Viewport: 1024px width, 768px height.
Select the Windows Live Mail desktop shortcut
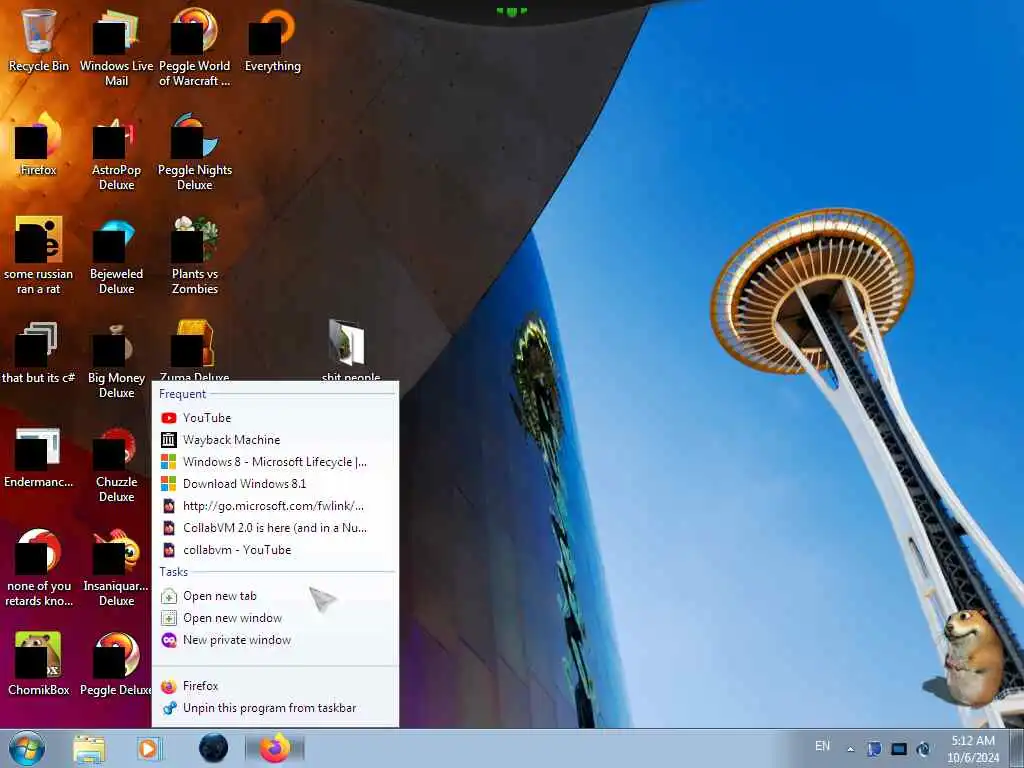click(x=116, y=47)
